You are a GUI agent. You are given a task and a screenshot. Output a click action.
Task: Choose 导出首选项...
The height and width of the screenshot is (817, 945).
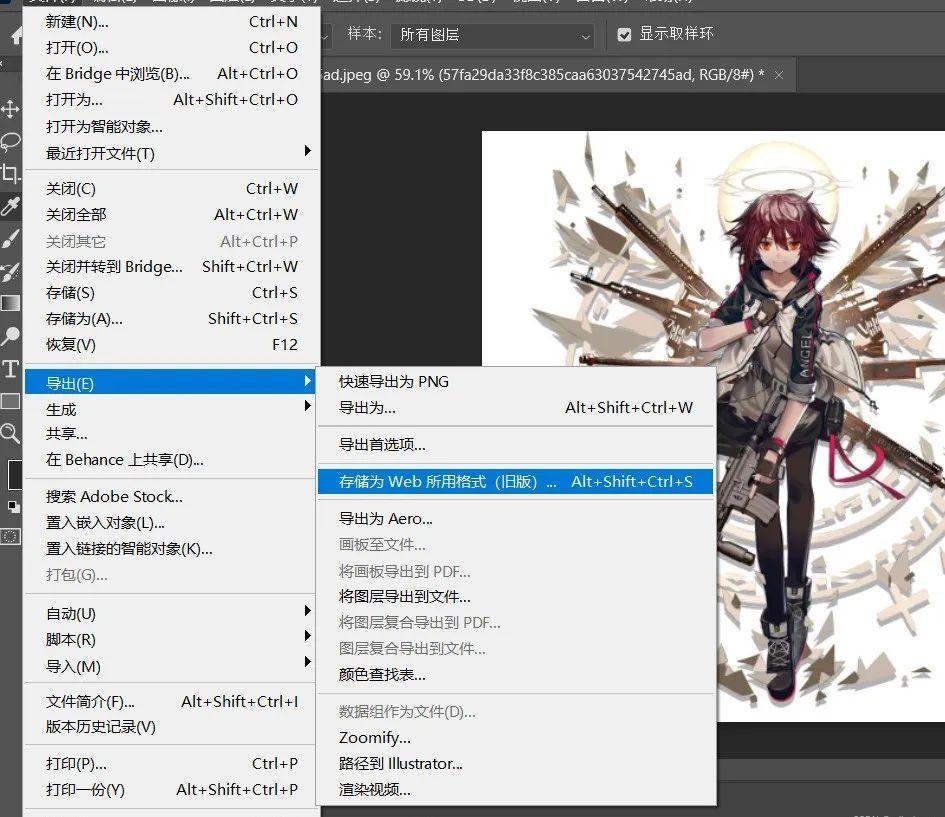[x=516, y=445]
